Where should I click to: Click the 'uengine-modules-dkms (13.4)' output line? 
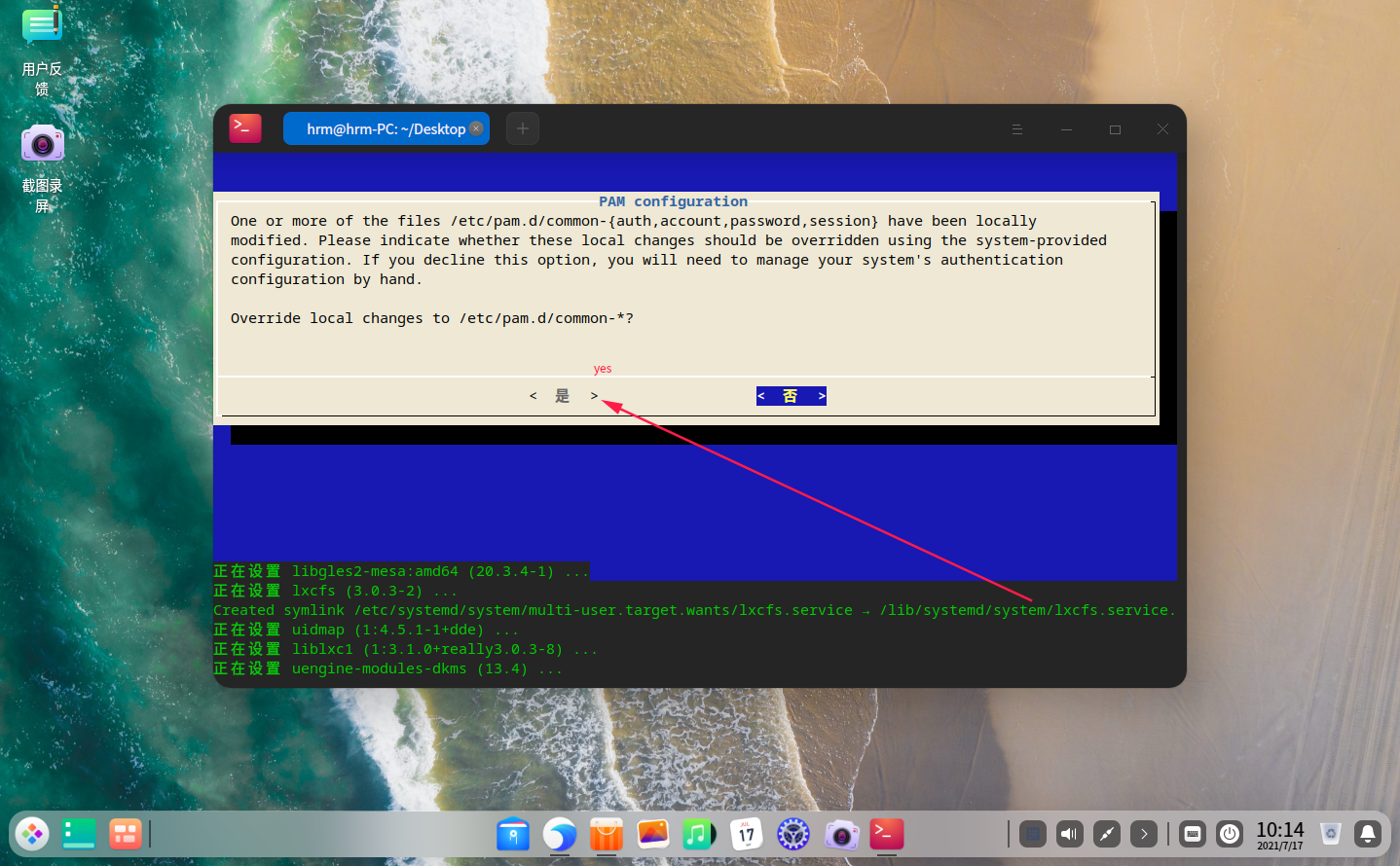pyautogui.click(x=387, y=668)
